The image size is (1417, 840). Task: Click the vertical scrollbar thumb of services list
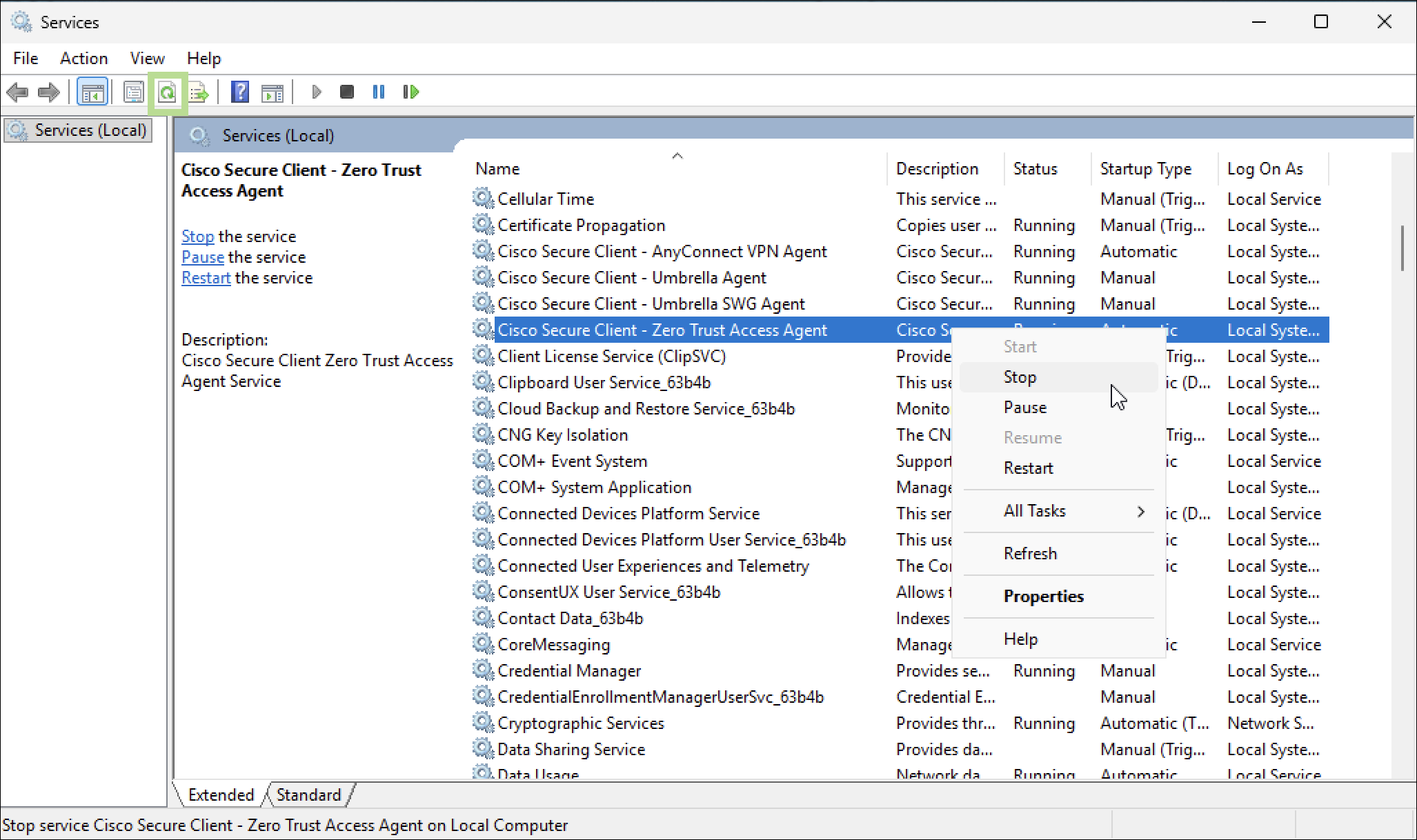click(1403, 248)
